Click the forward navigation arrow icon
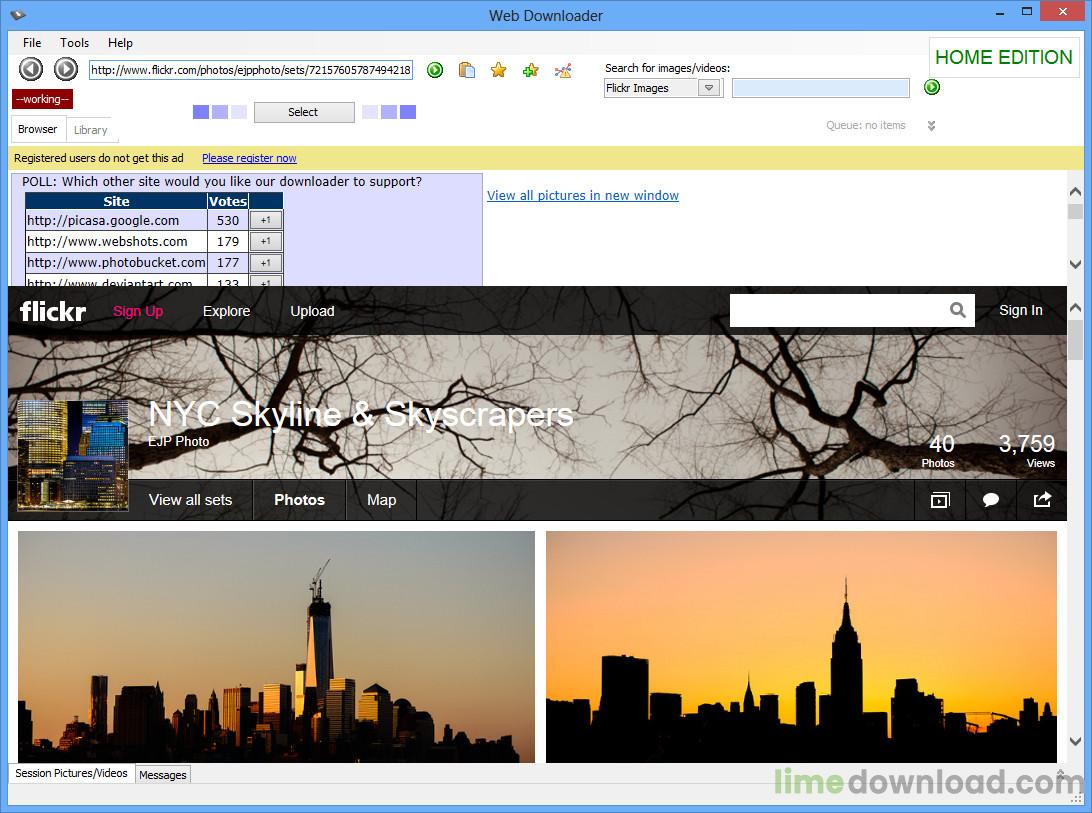The image size is (1092, 813). (x=66, y=69)
